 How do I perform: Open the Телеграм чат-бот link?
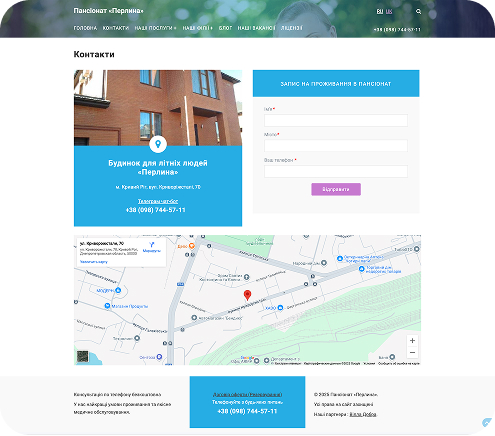pos(158,201)
